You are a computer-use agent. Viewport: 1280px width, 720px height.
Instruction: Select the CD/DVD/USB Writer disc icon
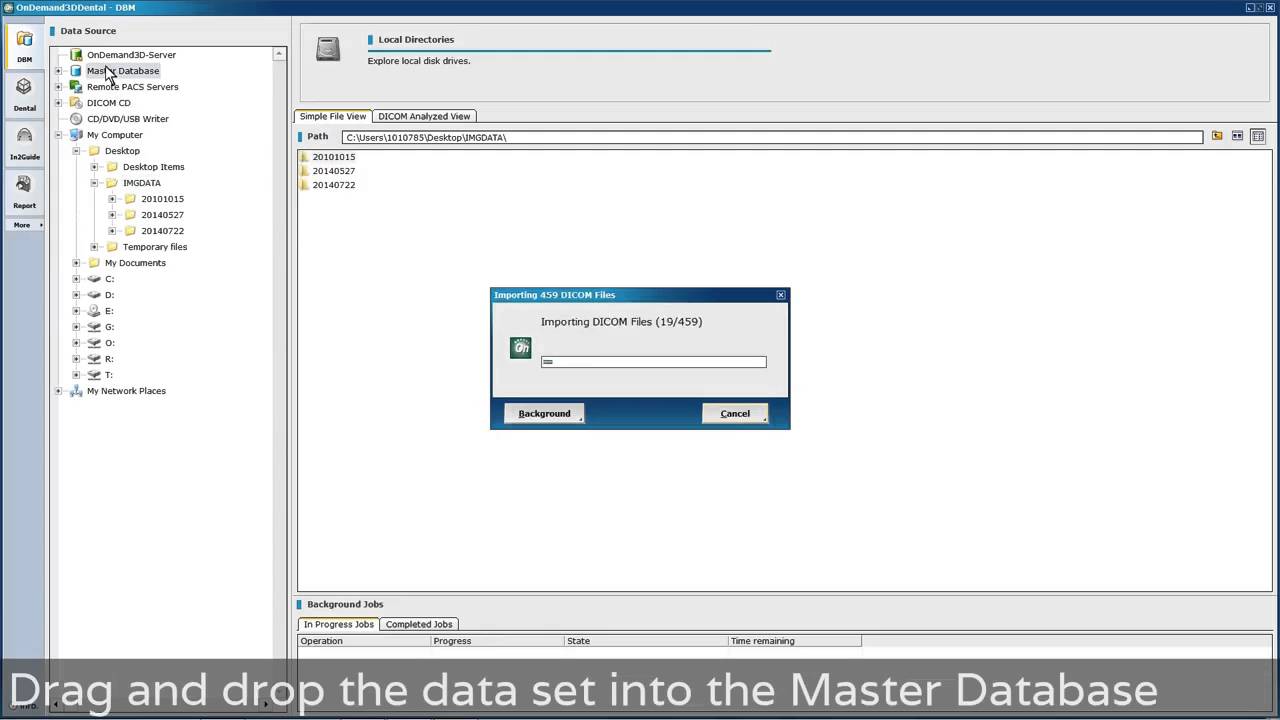click(x=76, y=119)
